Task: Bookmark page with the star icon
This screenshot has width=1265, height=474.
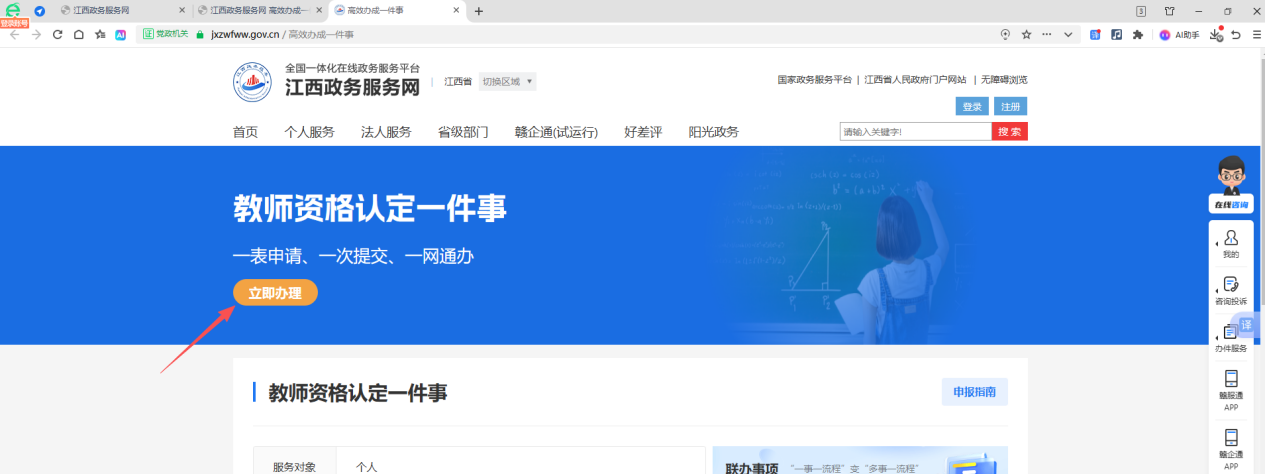Action: pyautogui.click(x=1026, y=34)
